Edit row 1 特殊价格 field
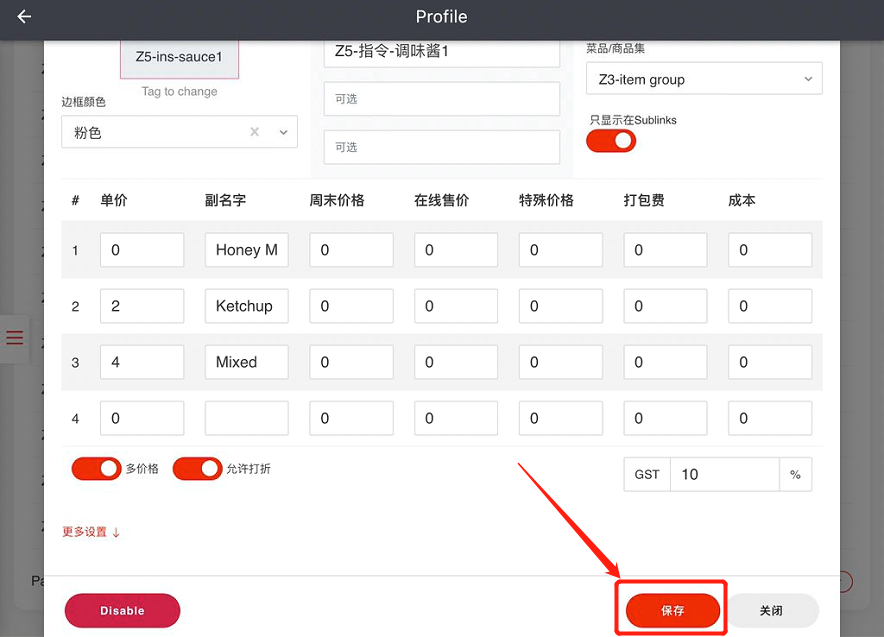 click(561, 250)
